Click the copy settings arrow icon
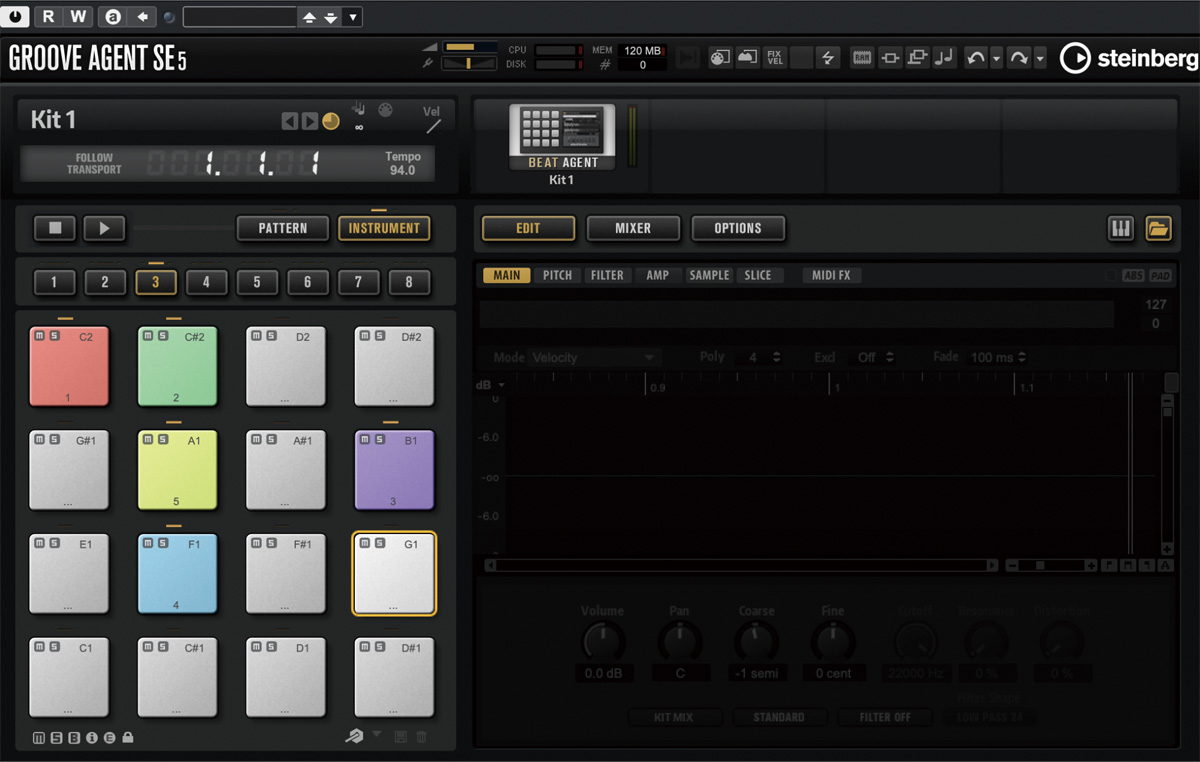Screen dimensions: 1200x762 click(x=142, y=17)
